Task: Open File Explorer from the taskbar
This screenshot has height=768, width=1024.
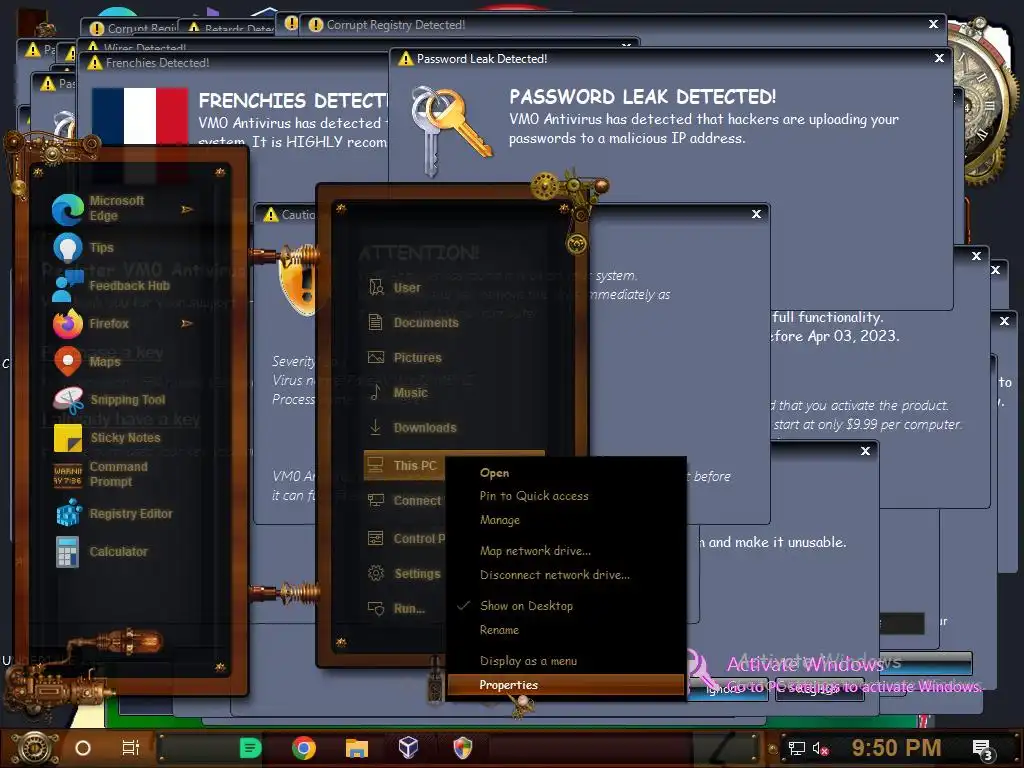Action: [357, 748]
